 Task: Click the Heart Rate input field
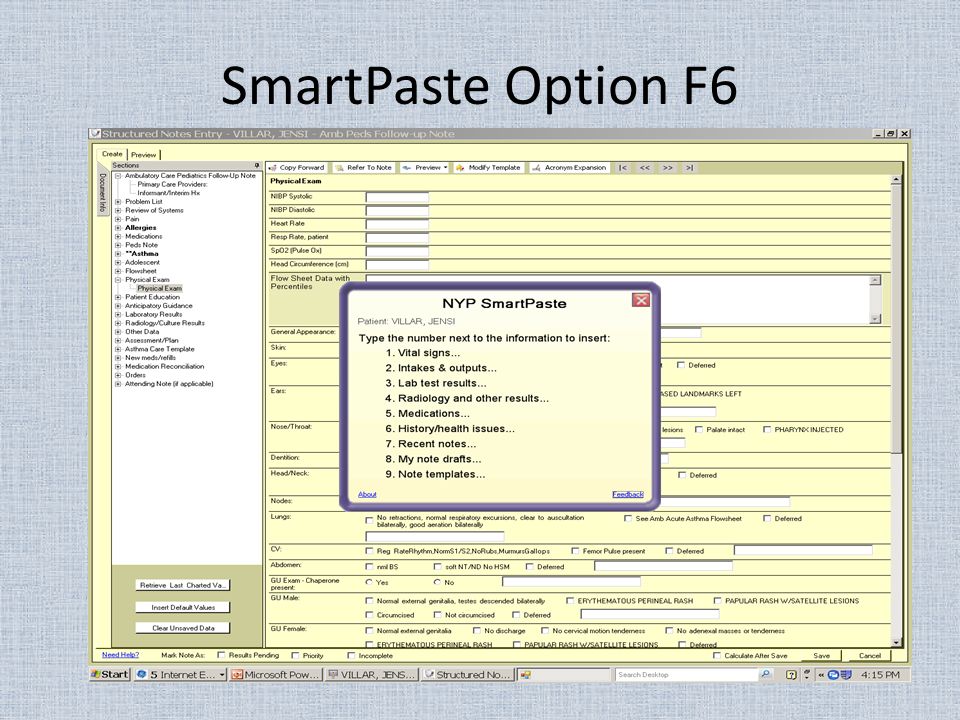point(397,224)
